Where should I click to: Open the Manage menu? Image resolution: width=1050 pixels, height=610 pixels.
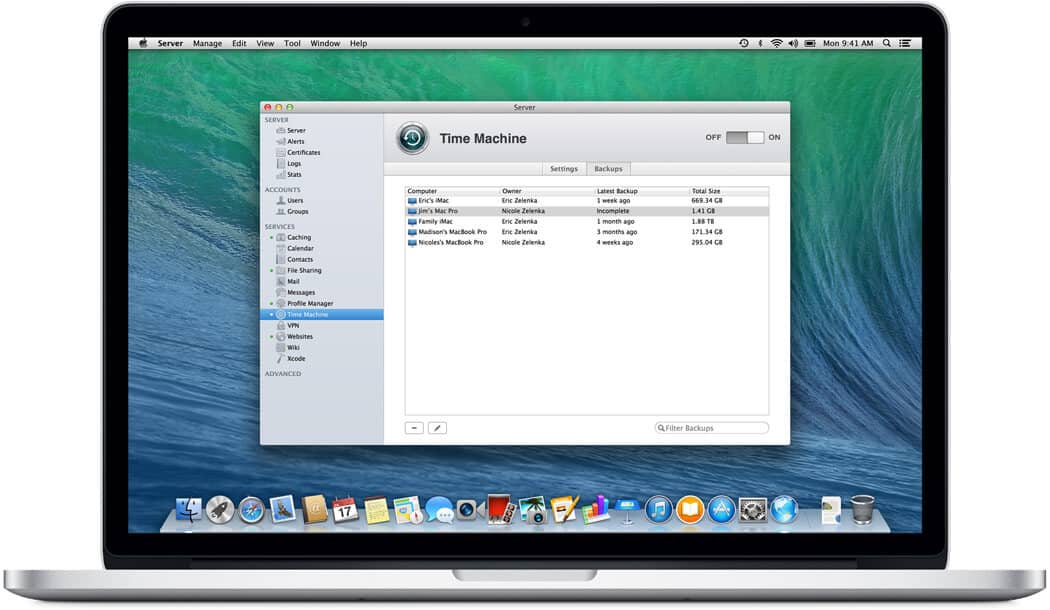[208, 43]
